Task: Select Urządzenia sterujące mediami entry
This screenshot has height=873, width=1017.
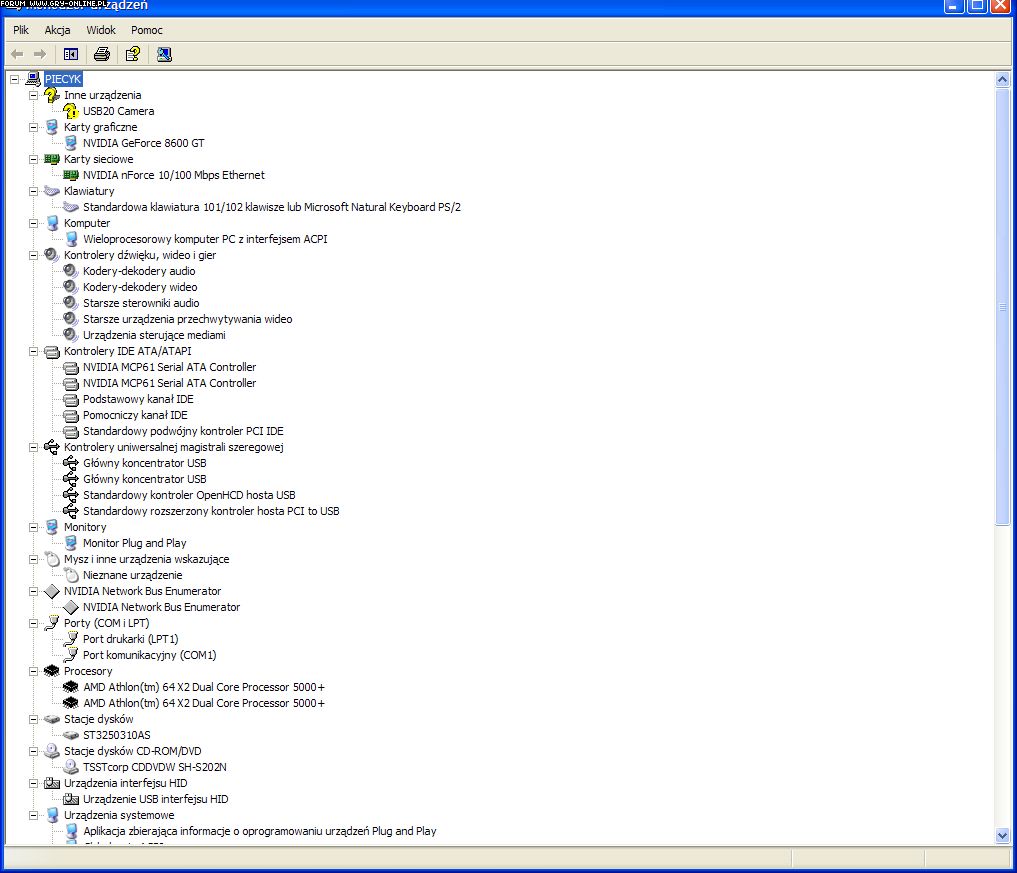Action: pos(154,335)
